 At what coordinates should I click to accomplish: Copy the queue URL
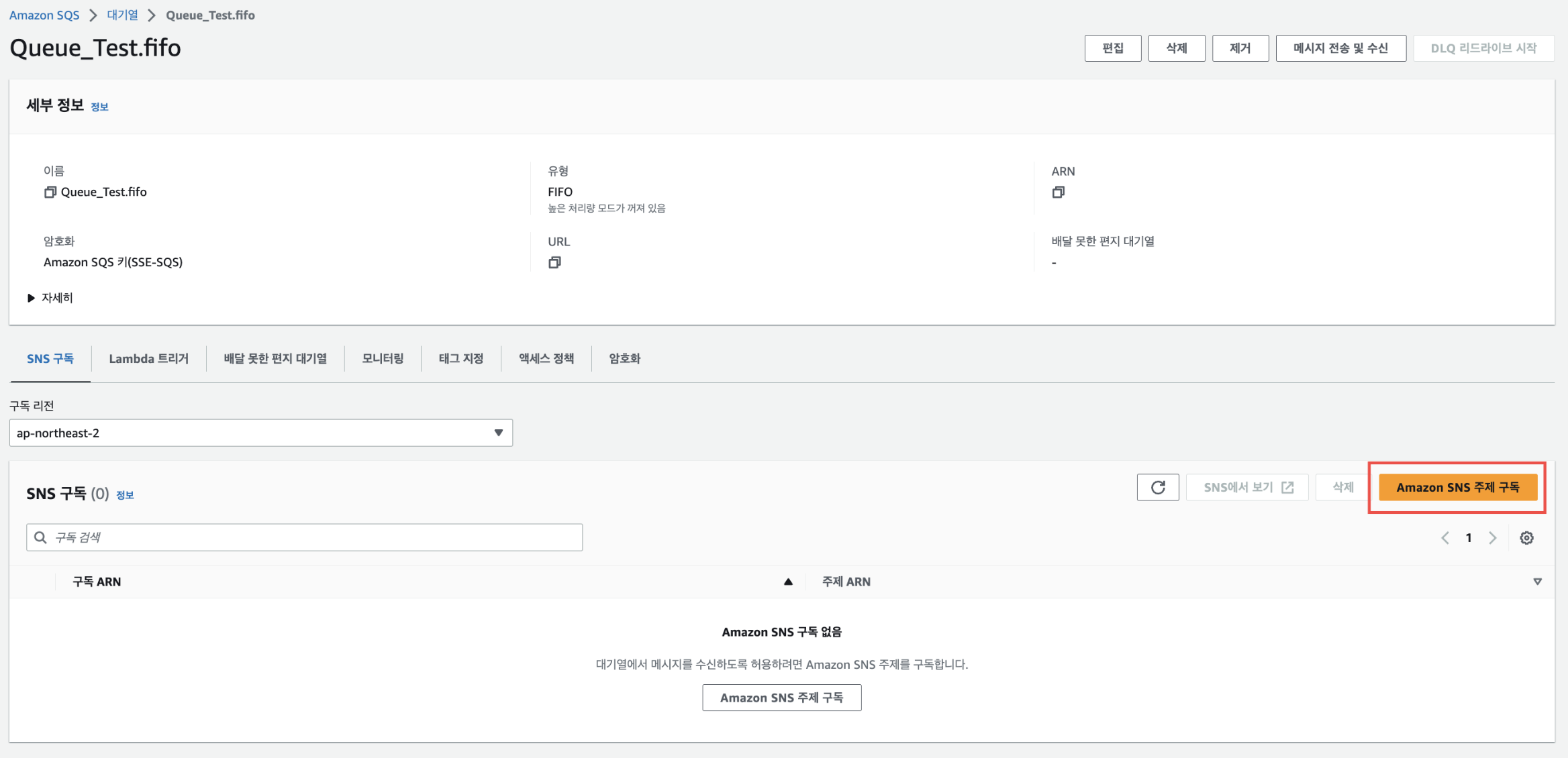[x=554, y=262]
